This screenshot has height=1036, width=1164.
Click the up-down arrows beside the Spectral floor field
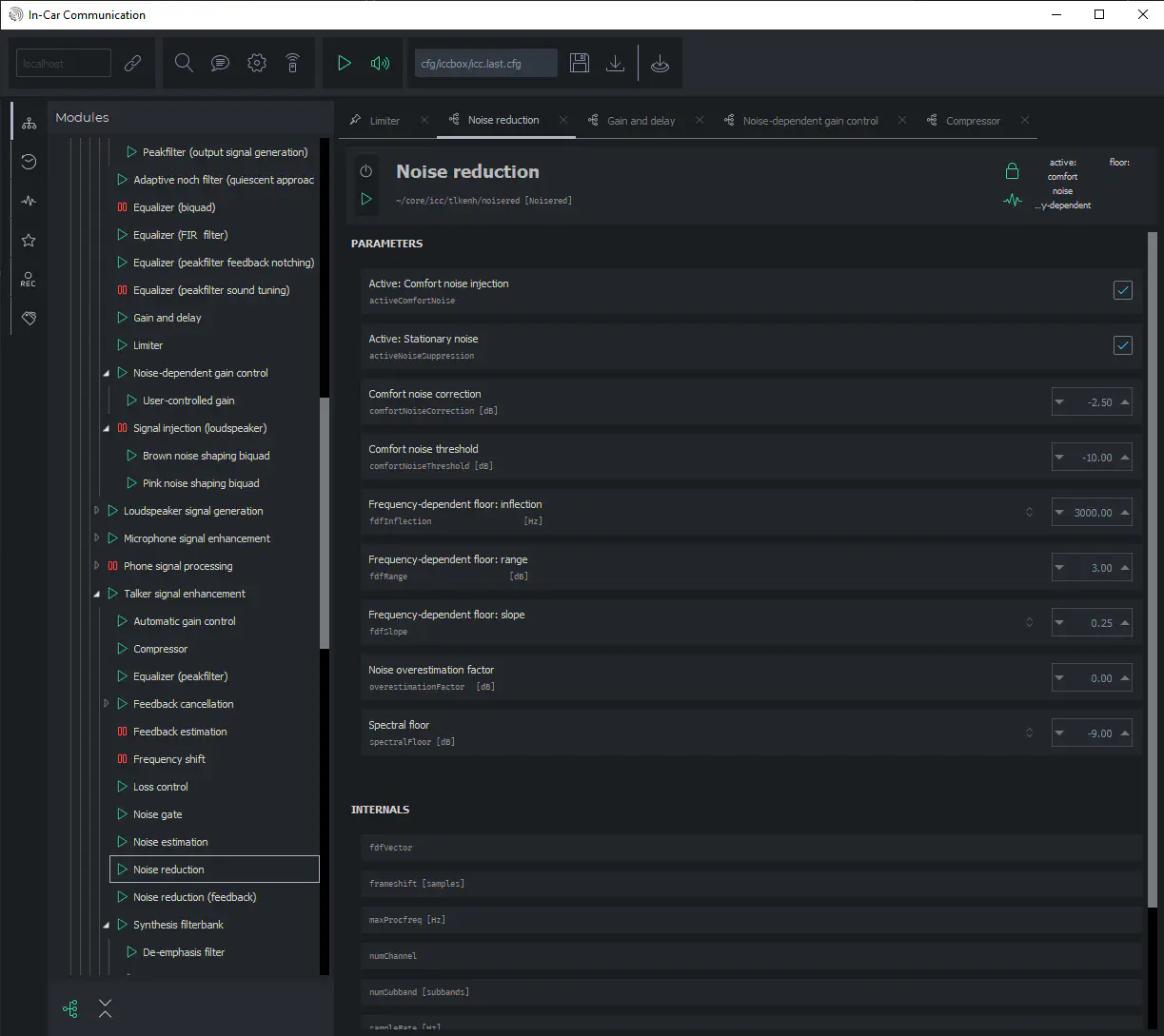pyautogui.click(x=1029, y=733)
